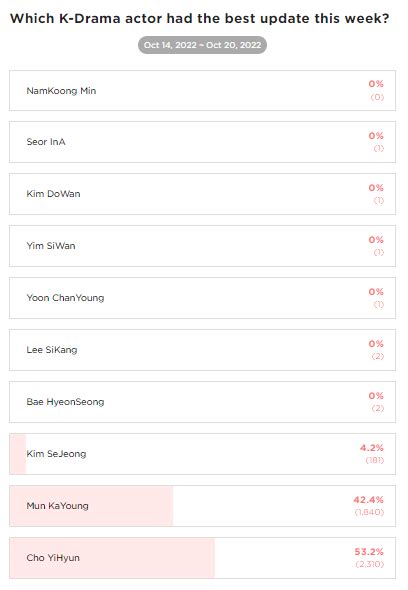
Task: Click the Oct 14 – Oct 20 date badge
Action: 202,45
